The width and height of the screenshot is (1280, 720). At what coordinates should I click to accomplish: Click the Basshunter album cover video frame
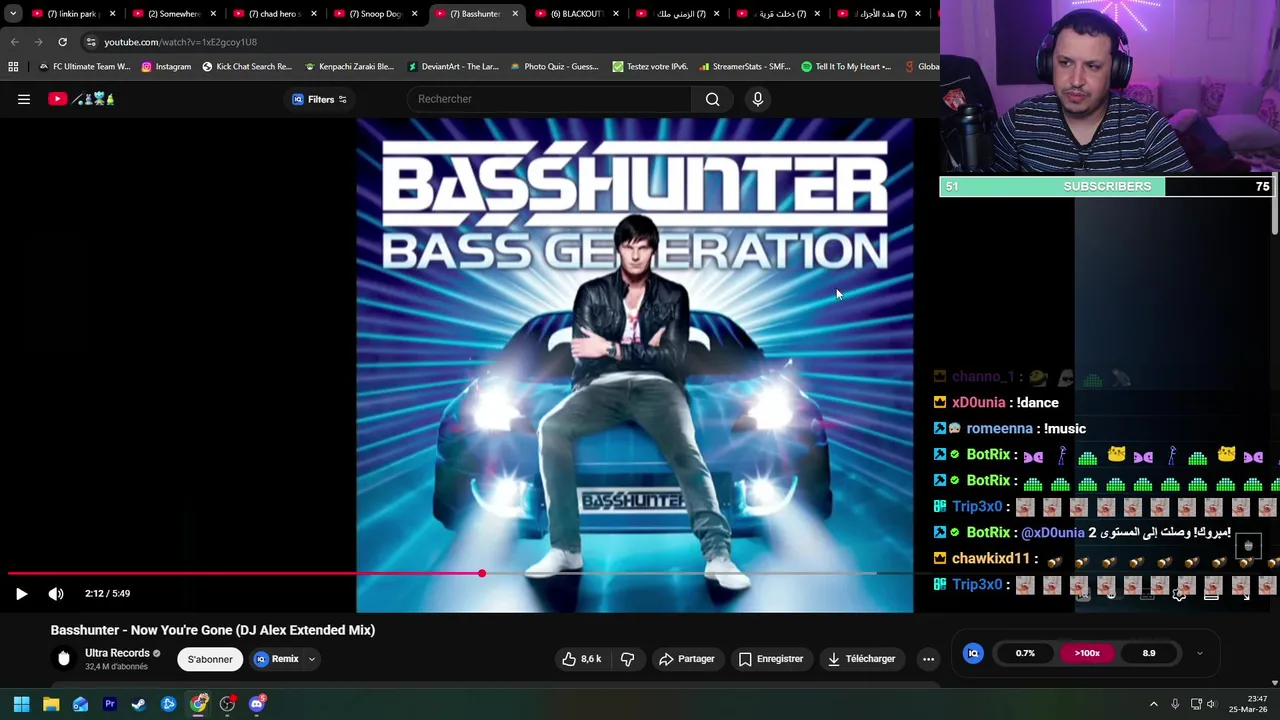[635, 365]
